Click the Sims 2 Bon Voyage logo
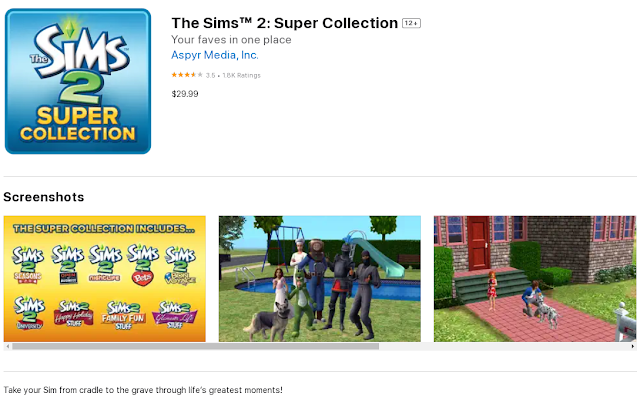 coord(180,265)
